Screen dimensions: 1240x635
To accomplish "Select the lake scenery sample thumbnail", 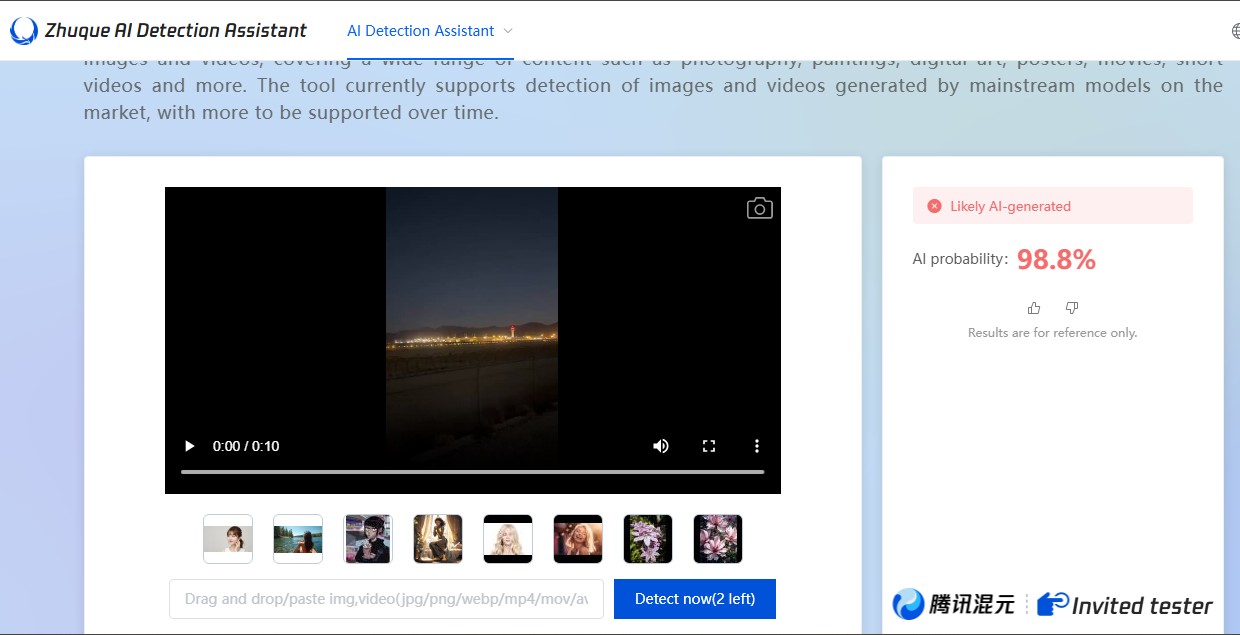I will point(298,539).
